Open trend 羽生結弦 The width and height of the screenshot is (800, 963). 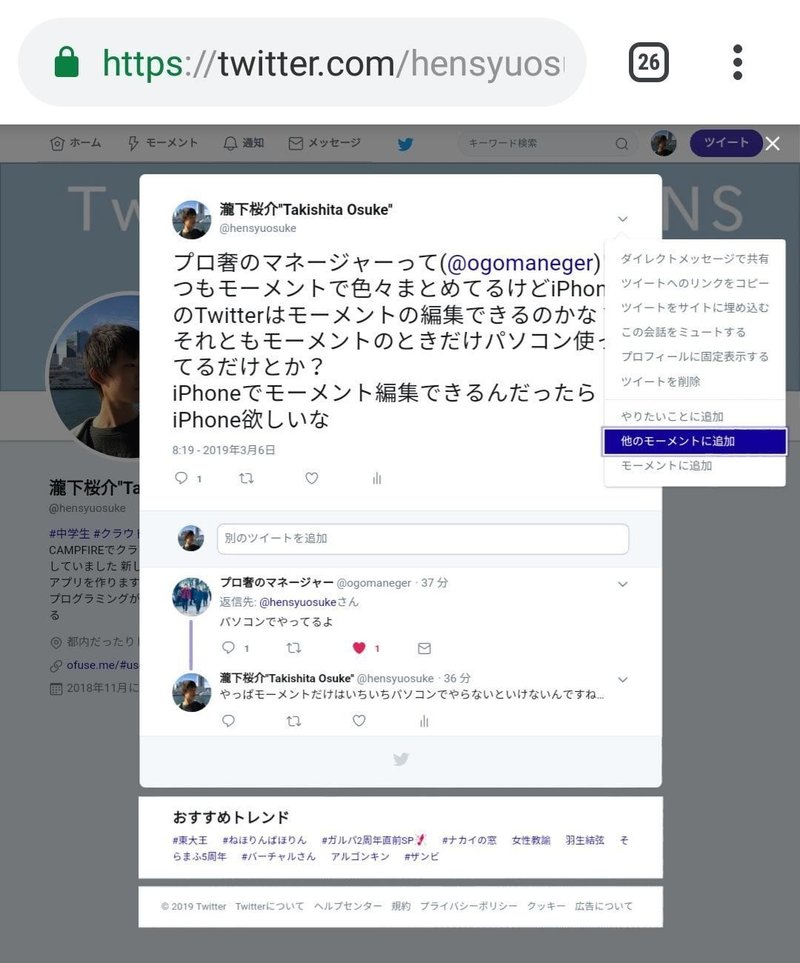pos(584,840)
